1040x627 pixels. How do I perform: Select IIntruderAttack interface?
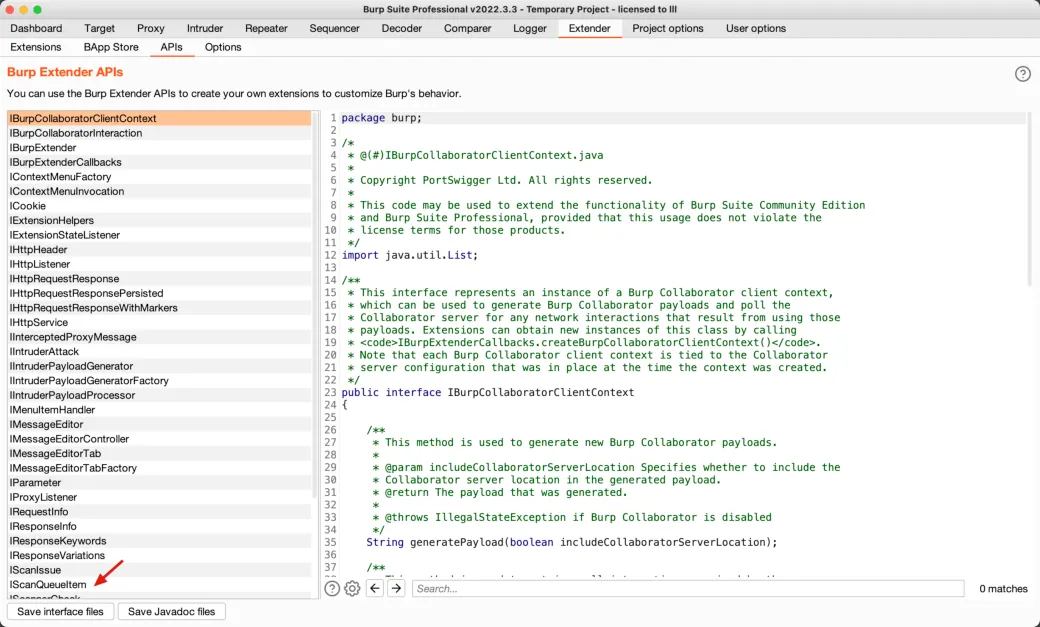159,352
